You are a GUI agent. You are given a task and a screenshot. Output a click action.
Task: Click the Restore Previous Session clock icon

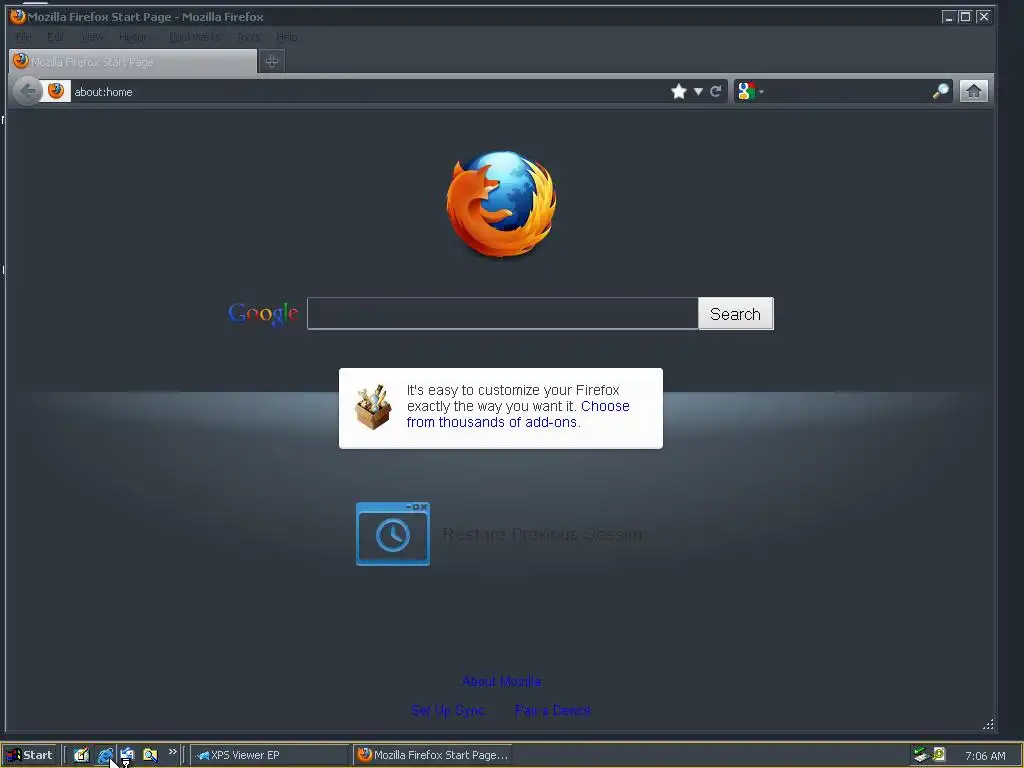392,534
